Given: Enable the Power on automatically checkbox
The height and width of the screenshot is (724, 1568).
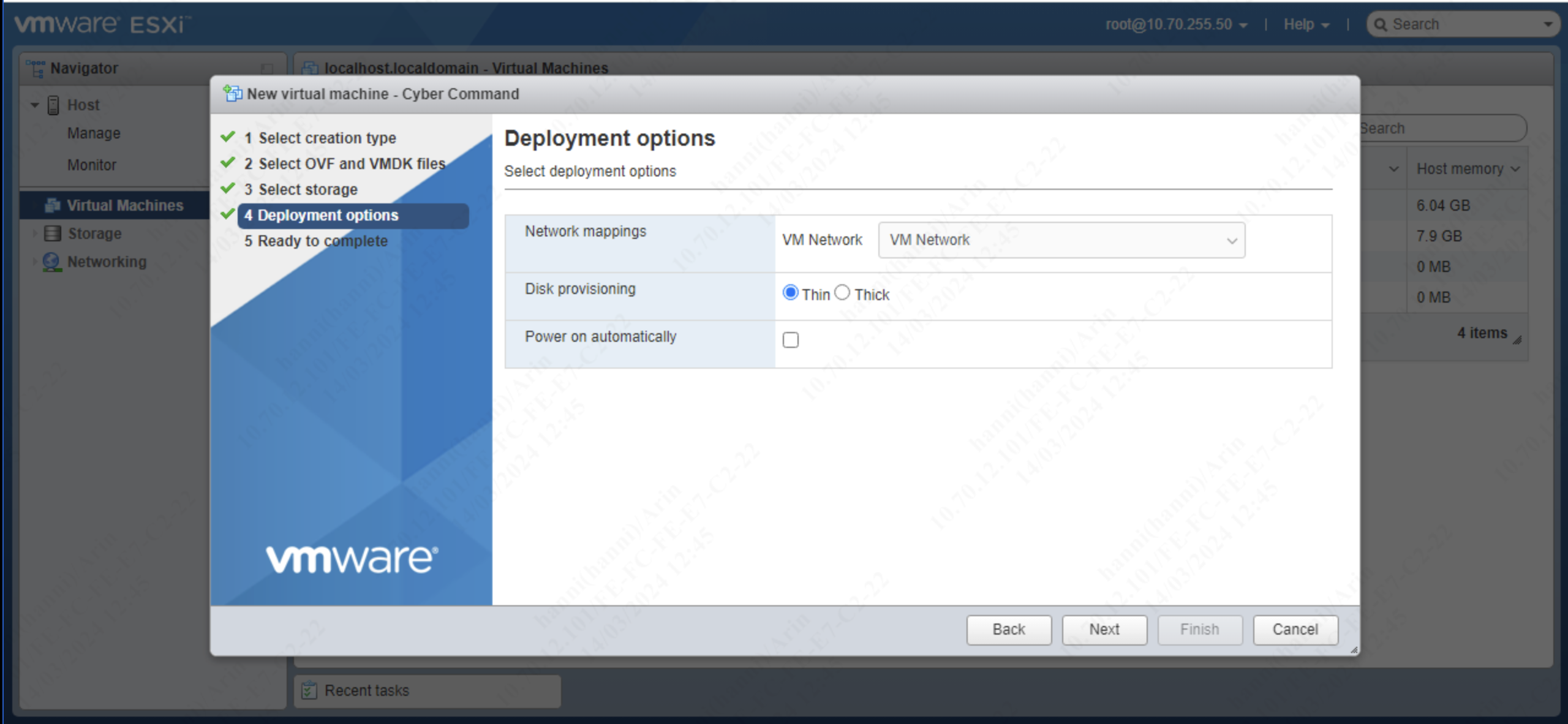Looking at the screenshot, I should tap(791, 340).
